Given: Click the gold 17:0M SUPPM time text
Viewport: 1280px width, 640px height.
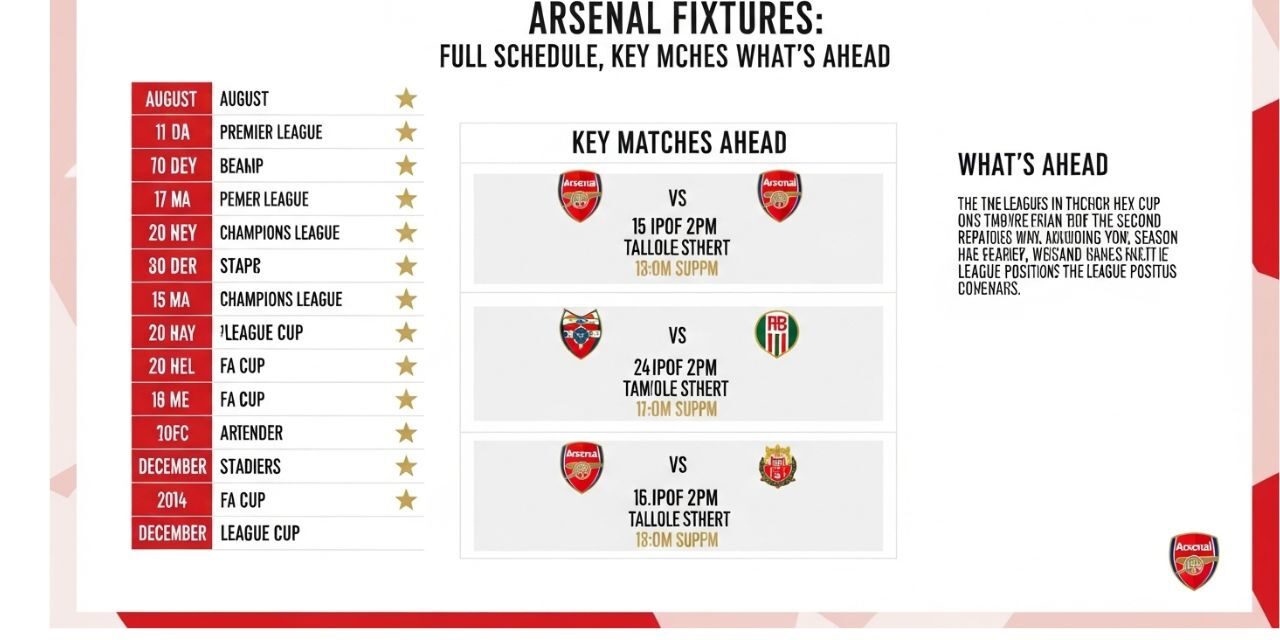Looking at the screenshot, I should 677,410.
